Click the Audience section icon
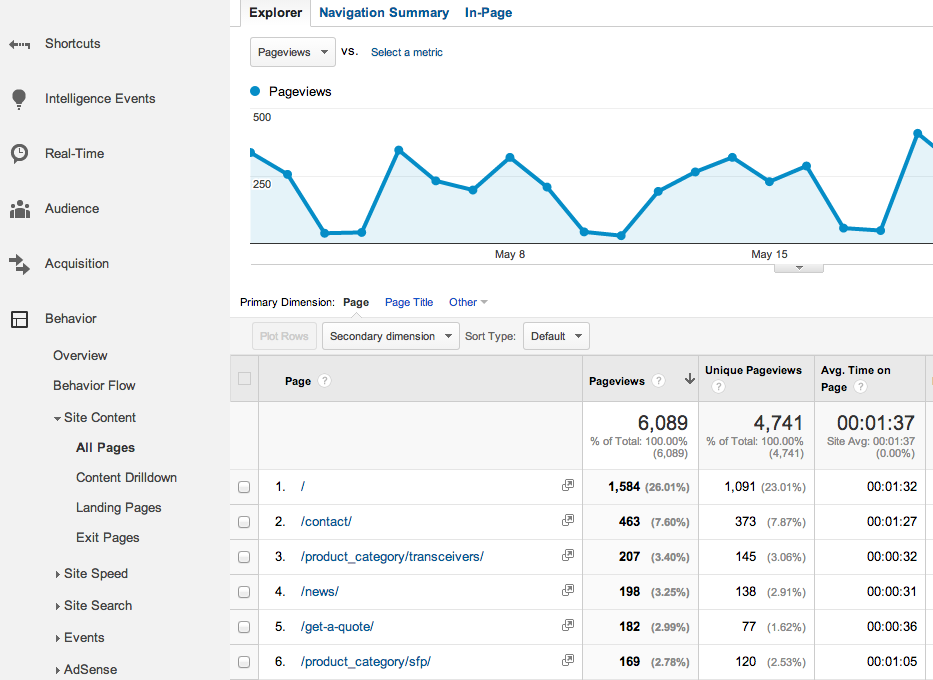 click(20, 208)
